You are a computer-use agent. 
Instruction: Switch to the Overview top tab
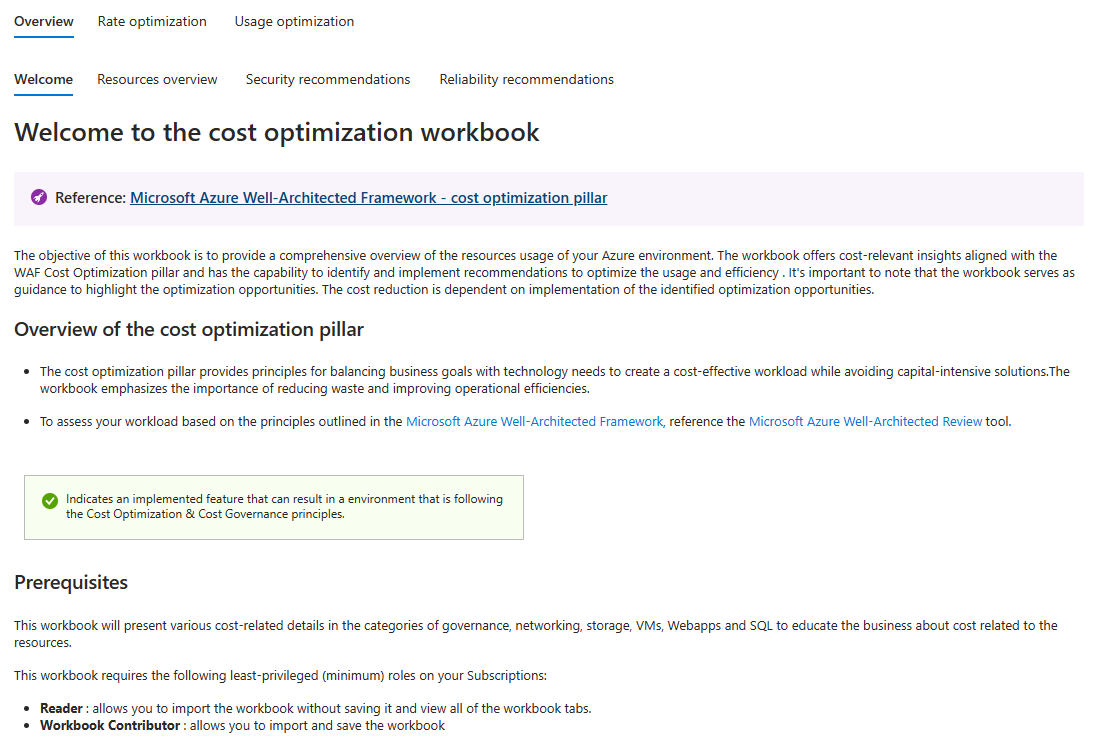pos(44,21)
